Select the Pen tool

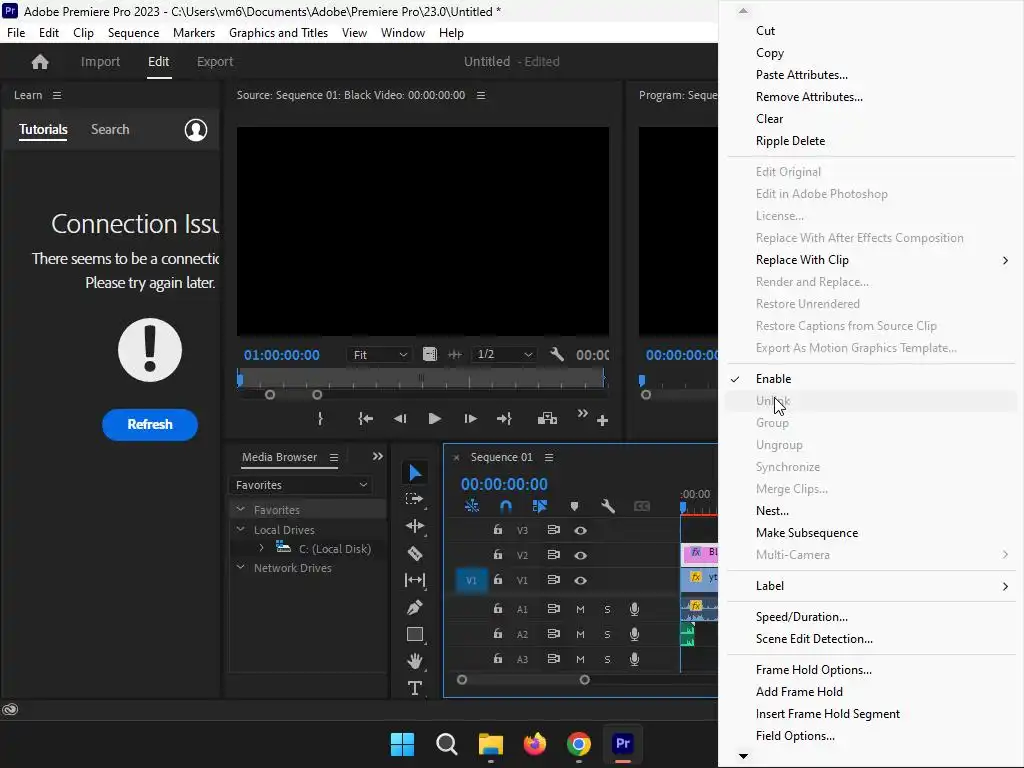pos(415,607)
